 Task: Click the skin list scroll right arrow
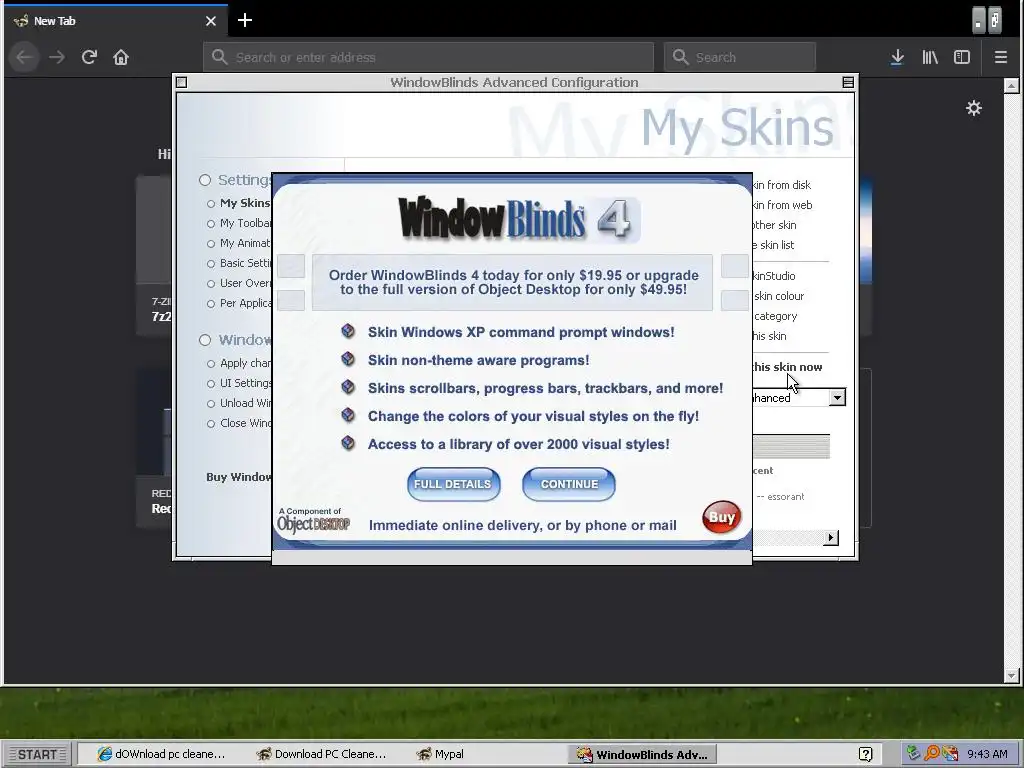click(x=831, y=538)
